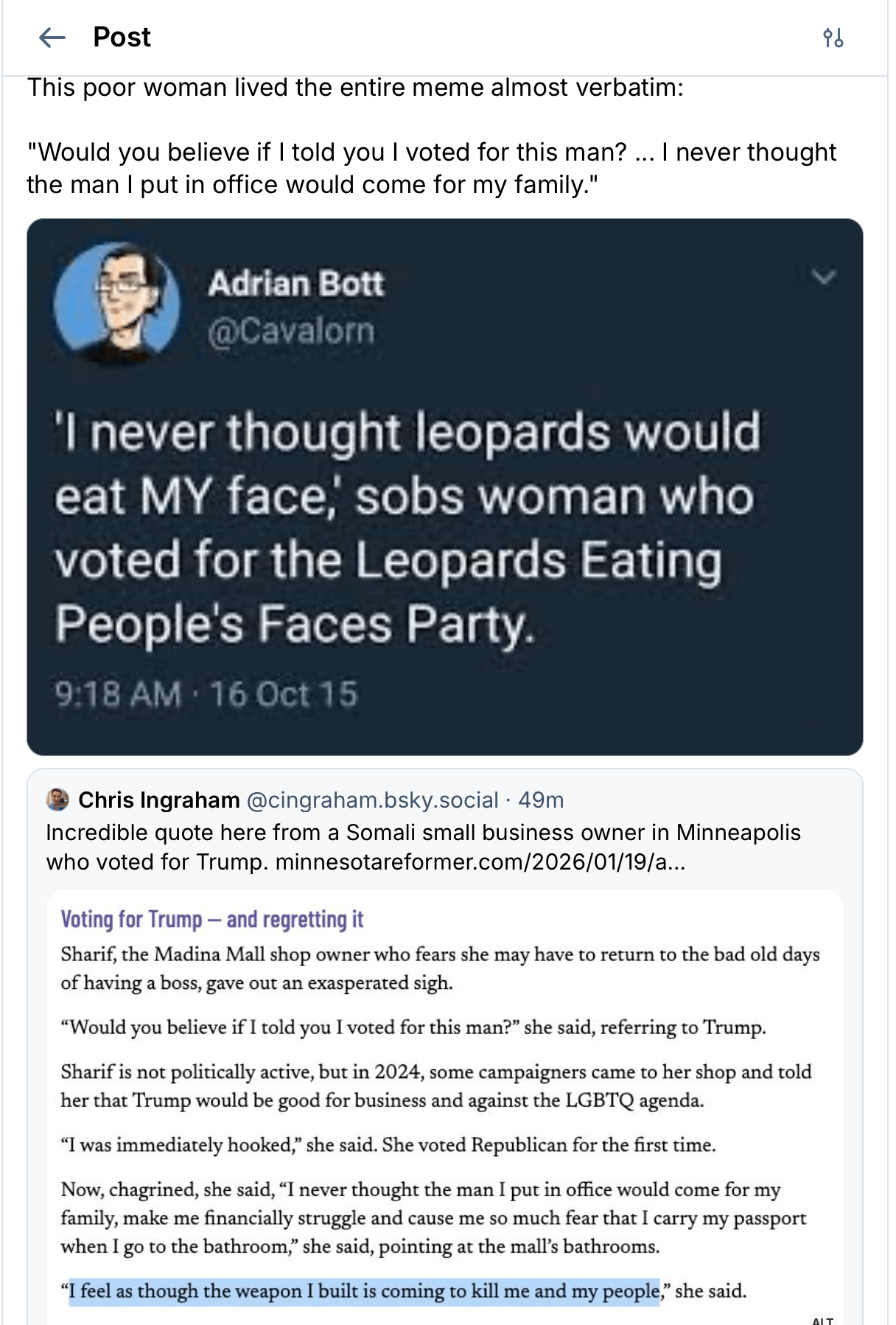Click Chris Ingraham's small profile avatar
The height and width of the screenshot is (1325, 896).
[57, 800]
